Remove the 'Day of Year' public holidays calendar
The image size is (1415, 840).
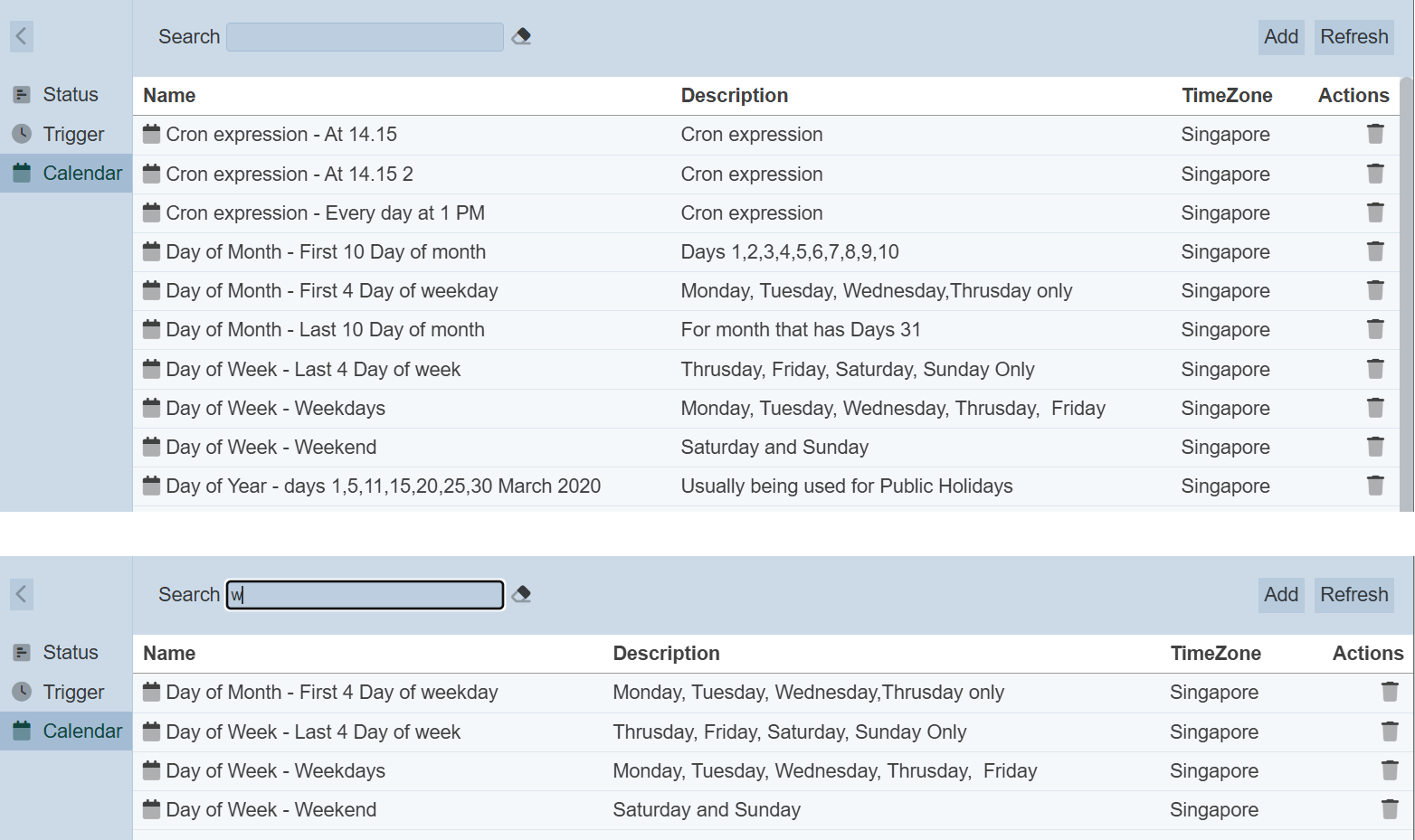(1374, 486)
